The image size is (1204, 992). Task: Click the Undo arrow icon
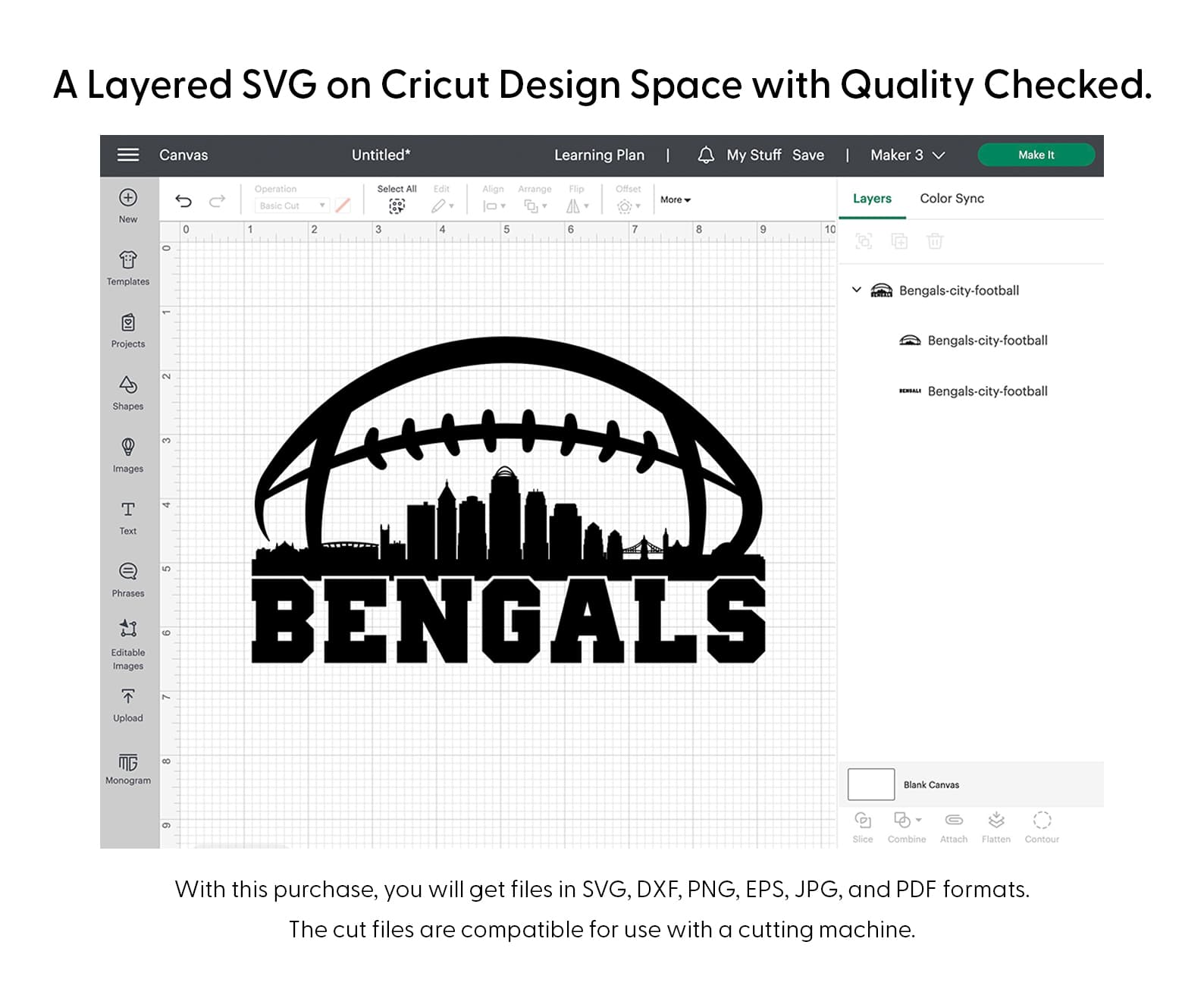coord(183,201)
